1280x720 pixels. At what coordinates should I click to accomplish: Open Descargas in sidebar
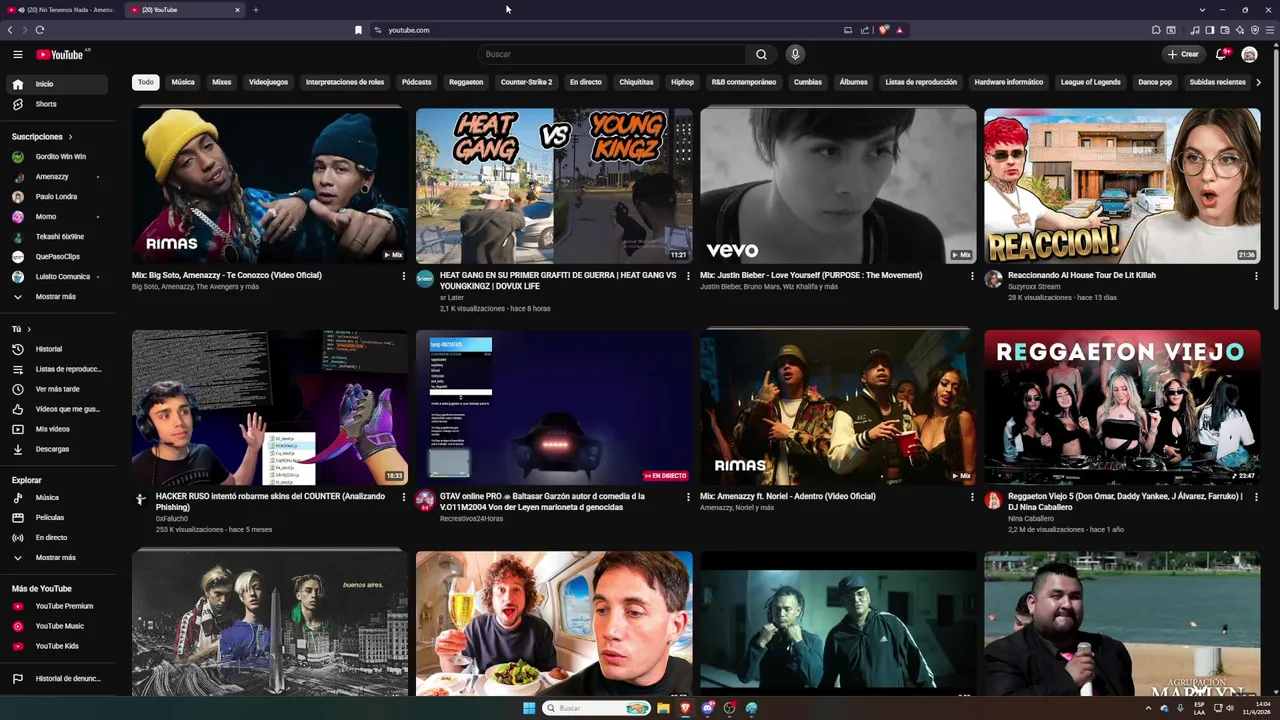point(57,449)
